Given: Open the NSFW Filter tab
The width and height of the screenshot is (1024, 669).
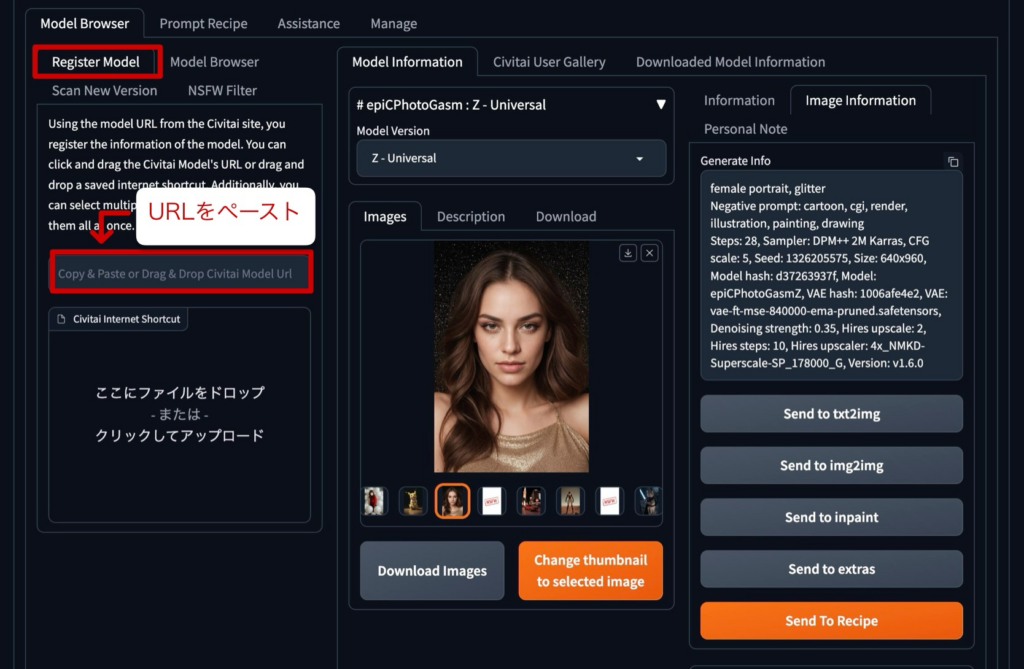Looking at the screenshot, I should point(222,90).
